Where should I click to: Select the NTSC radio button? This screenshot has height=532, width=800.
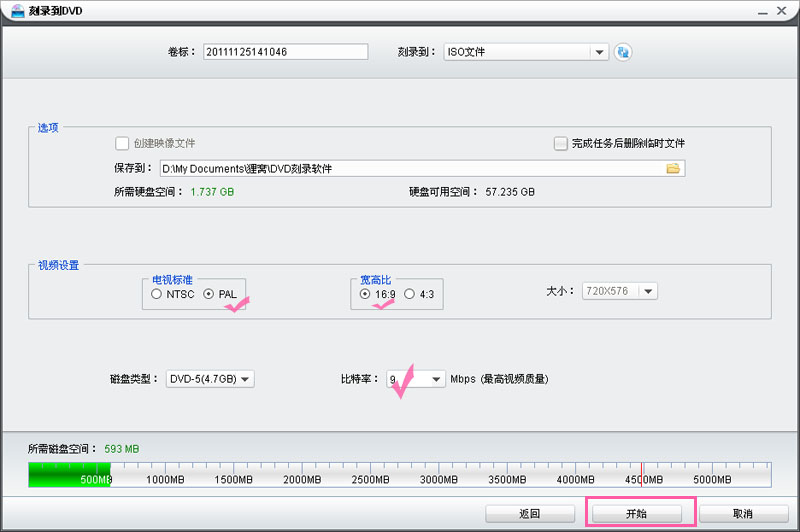pyautogui.click(x=156, y=294)
